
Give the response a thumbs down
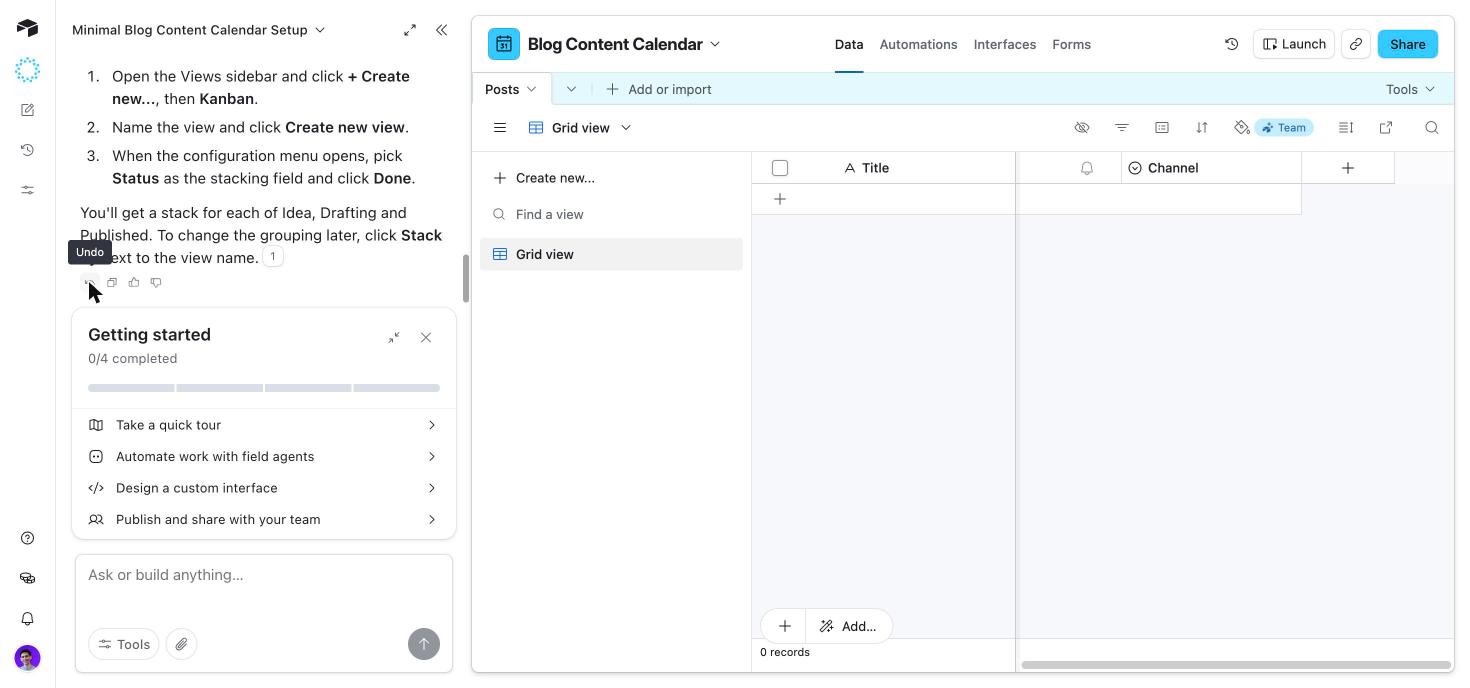[x=156, y=282]
